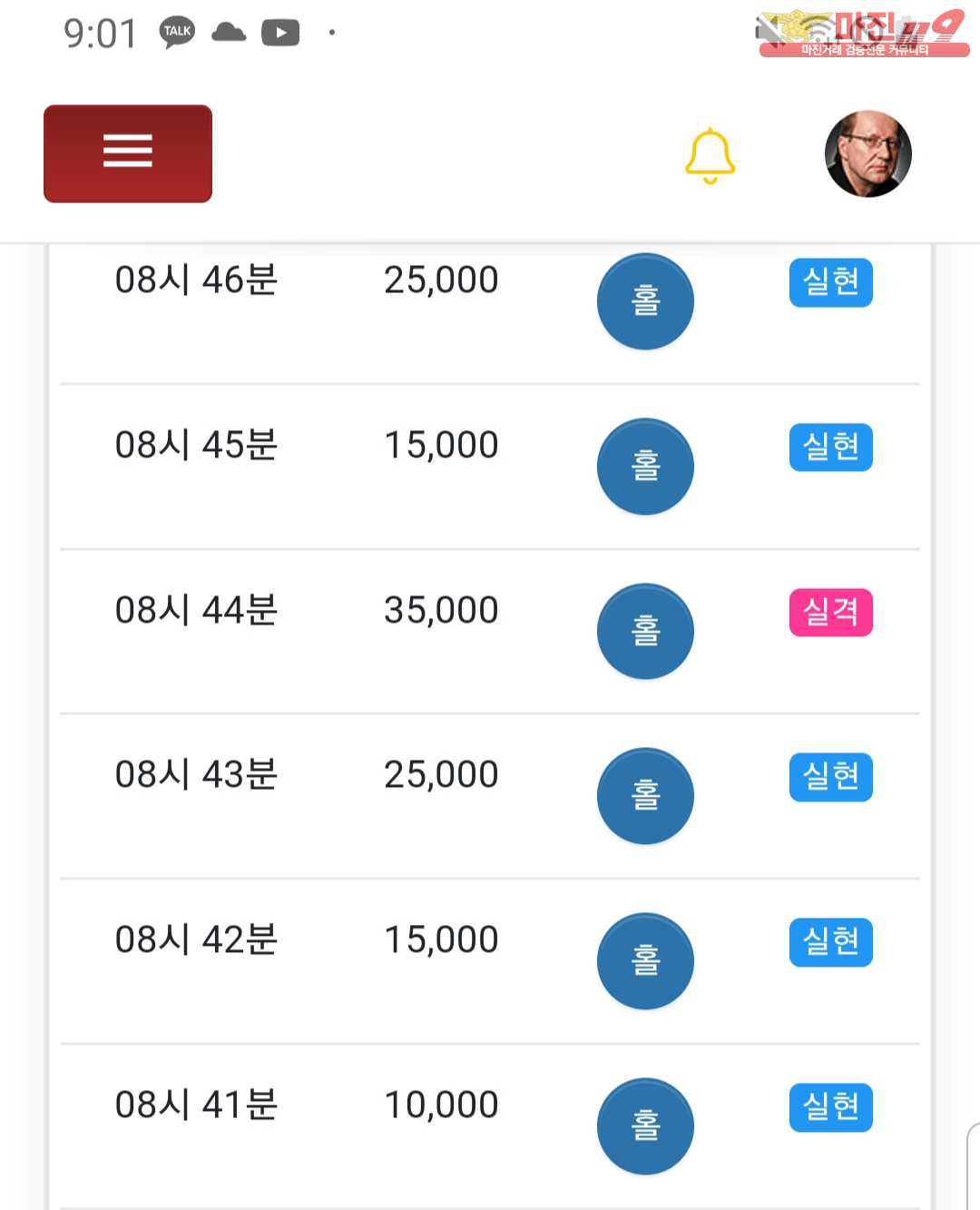Tap the yellow notification bell
Viewport: 980px width, 1210px height.
pos(710,155)
